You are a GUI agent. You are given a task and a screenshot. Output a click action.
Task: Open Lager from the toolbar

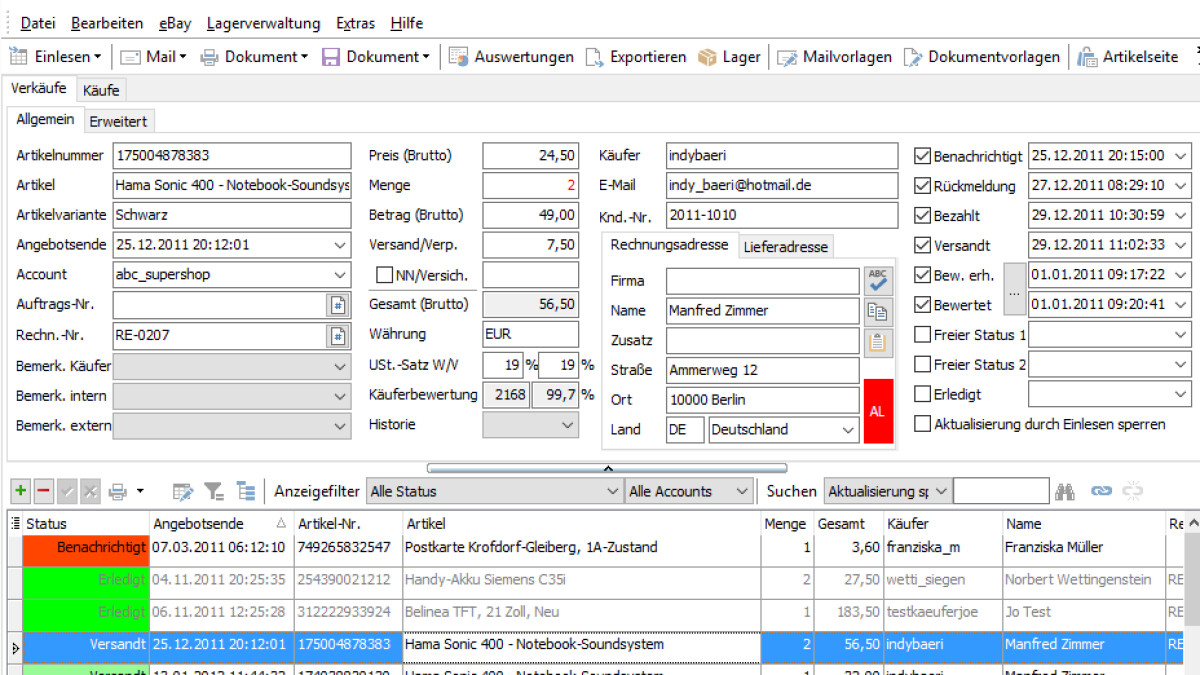[x=729, y=57]
